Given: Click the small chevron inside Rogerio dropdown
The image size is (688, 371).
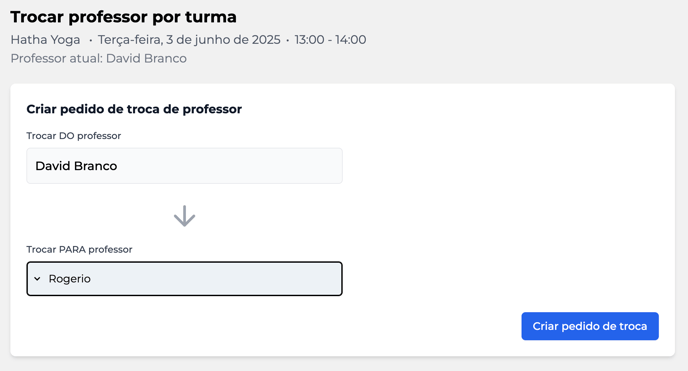Looking at the screenshot, I should [x=37, y=279].
